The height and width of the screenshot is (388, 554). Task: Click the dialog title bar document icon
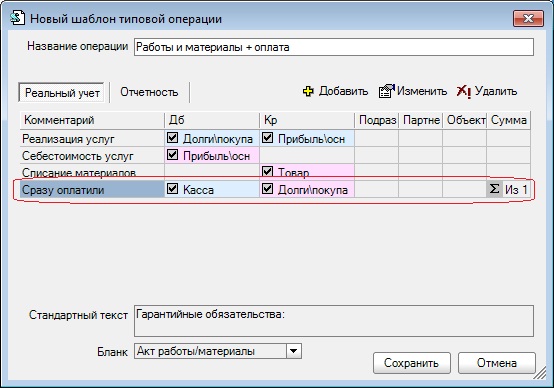(18, 18)
